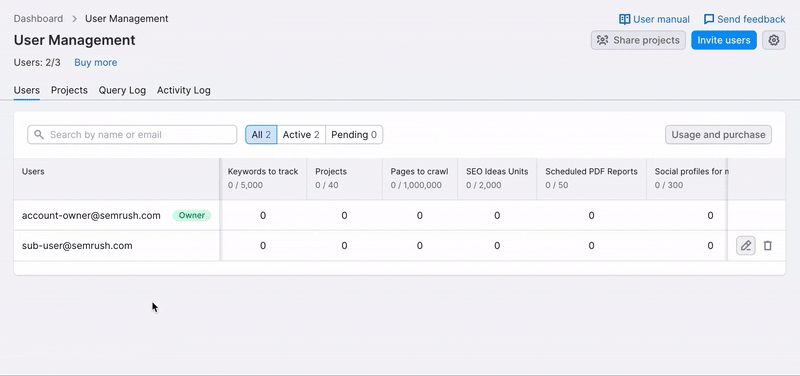Open the Send feedback link
This screenshot has width=800, height=376.
pyautogui.click(x=744, y=19)
